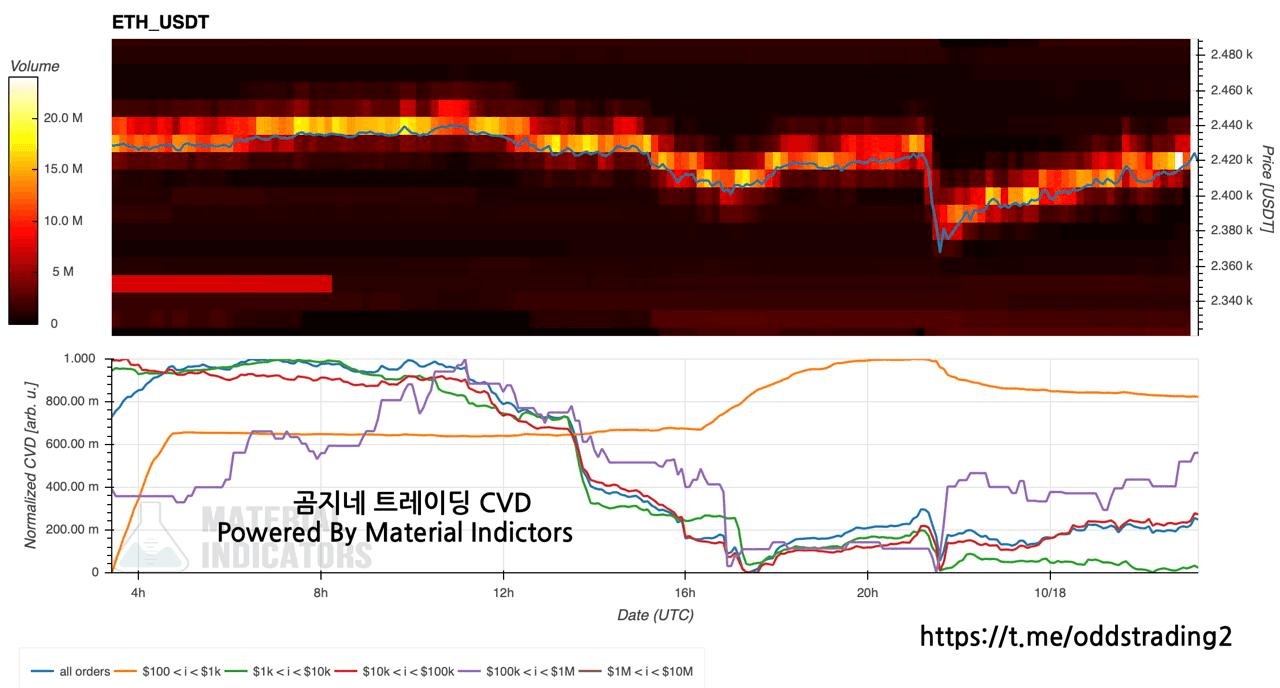Click the '16h' time axis label
The height and width of the screenshot is (688, 1280).
pyautogui.click(x=685, y=593)
